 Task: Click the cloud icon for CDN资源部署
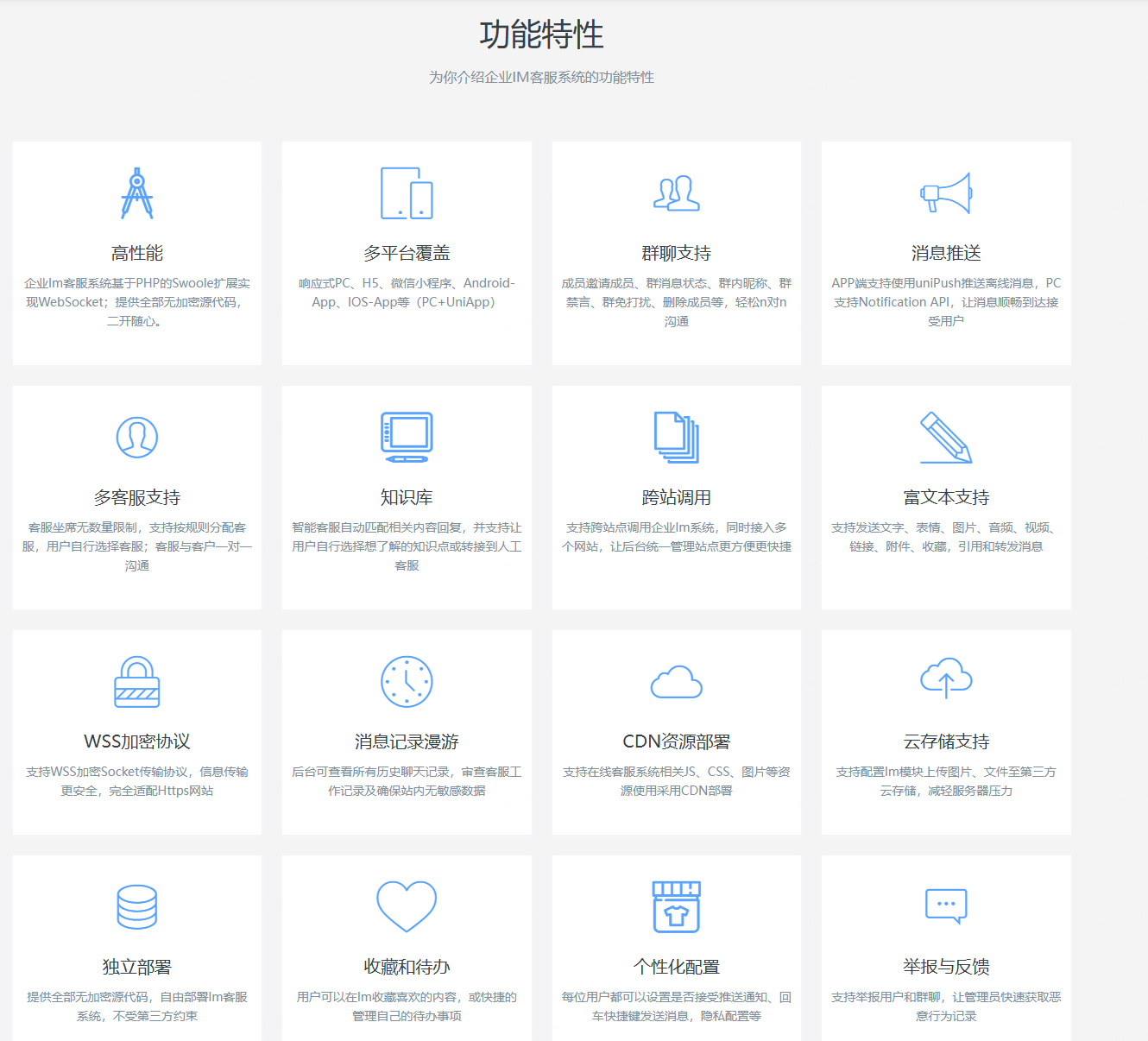click(676, 682)
